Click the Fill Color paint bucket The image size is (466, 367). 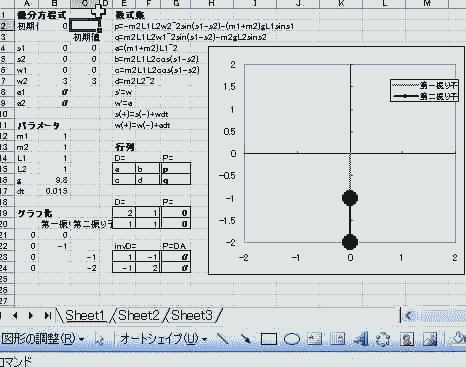[458, 339]
